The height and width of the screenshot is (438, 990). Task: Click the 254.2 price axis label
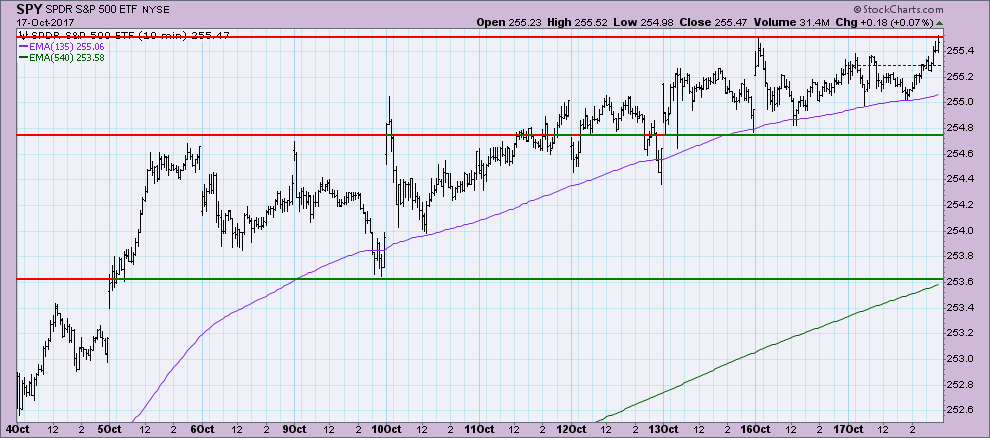tap(962, 204)
